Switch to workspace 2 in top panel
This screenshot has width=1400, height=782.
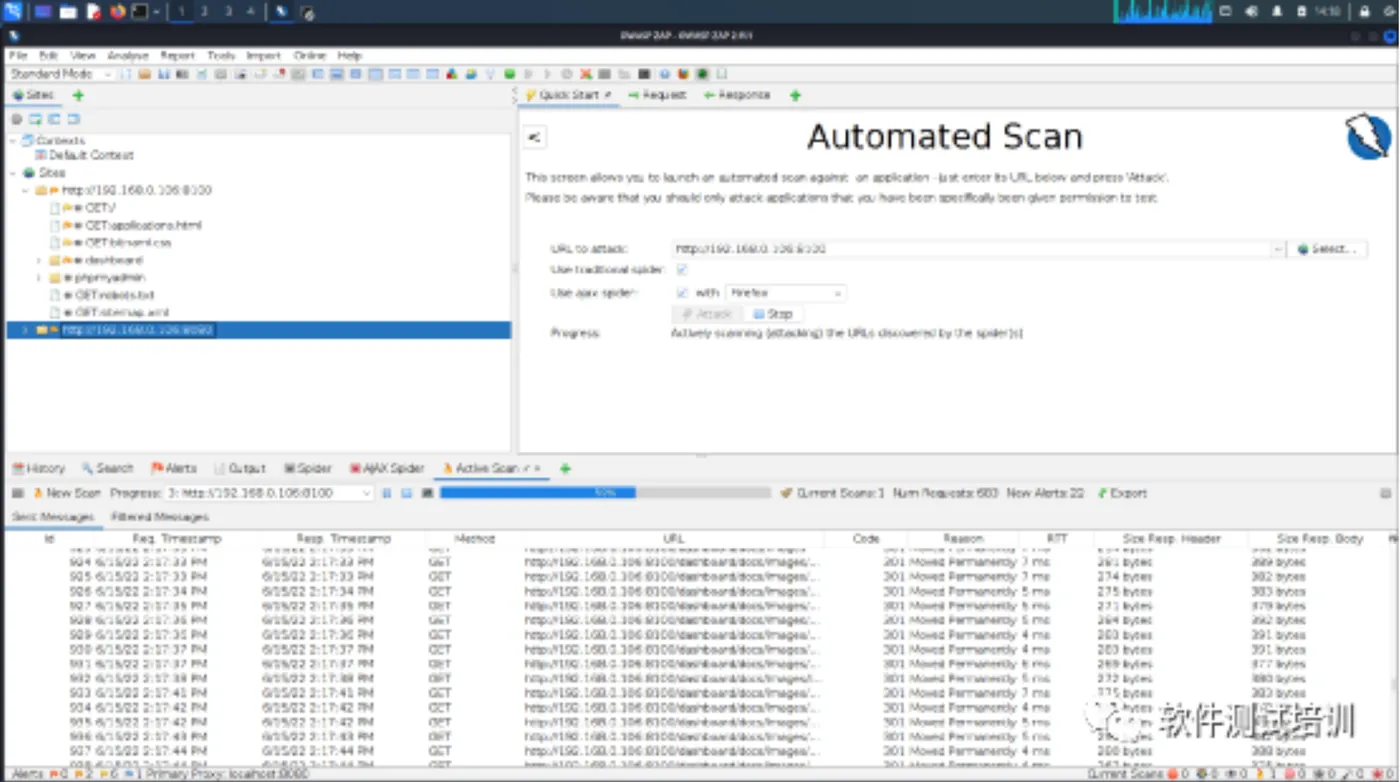205,12
